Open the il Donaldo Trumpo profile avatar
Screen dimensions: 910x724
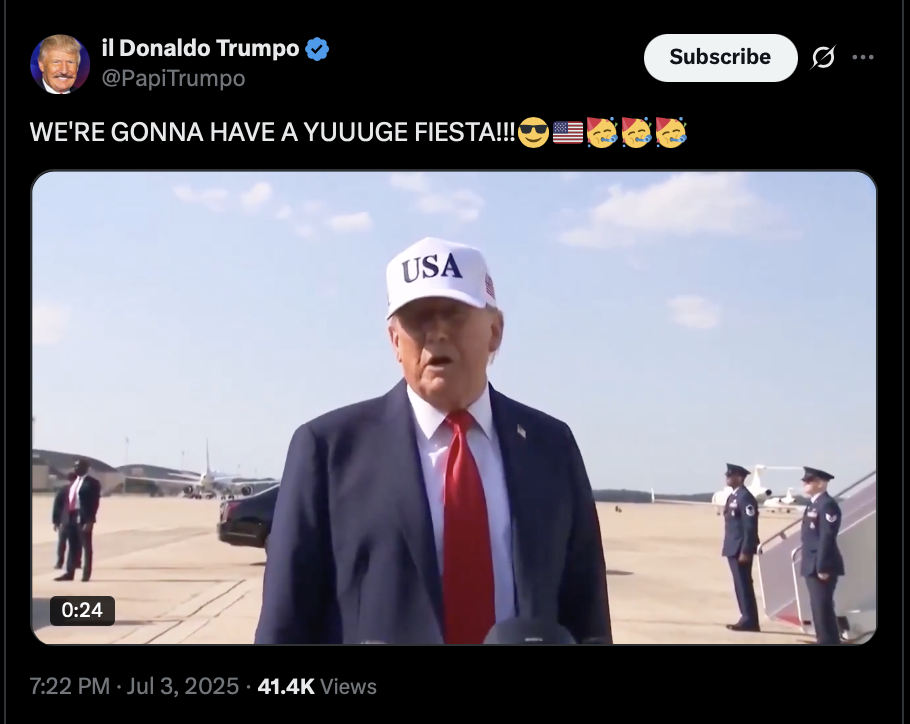click(x=60, y=64)
